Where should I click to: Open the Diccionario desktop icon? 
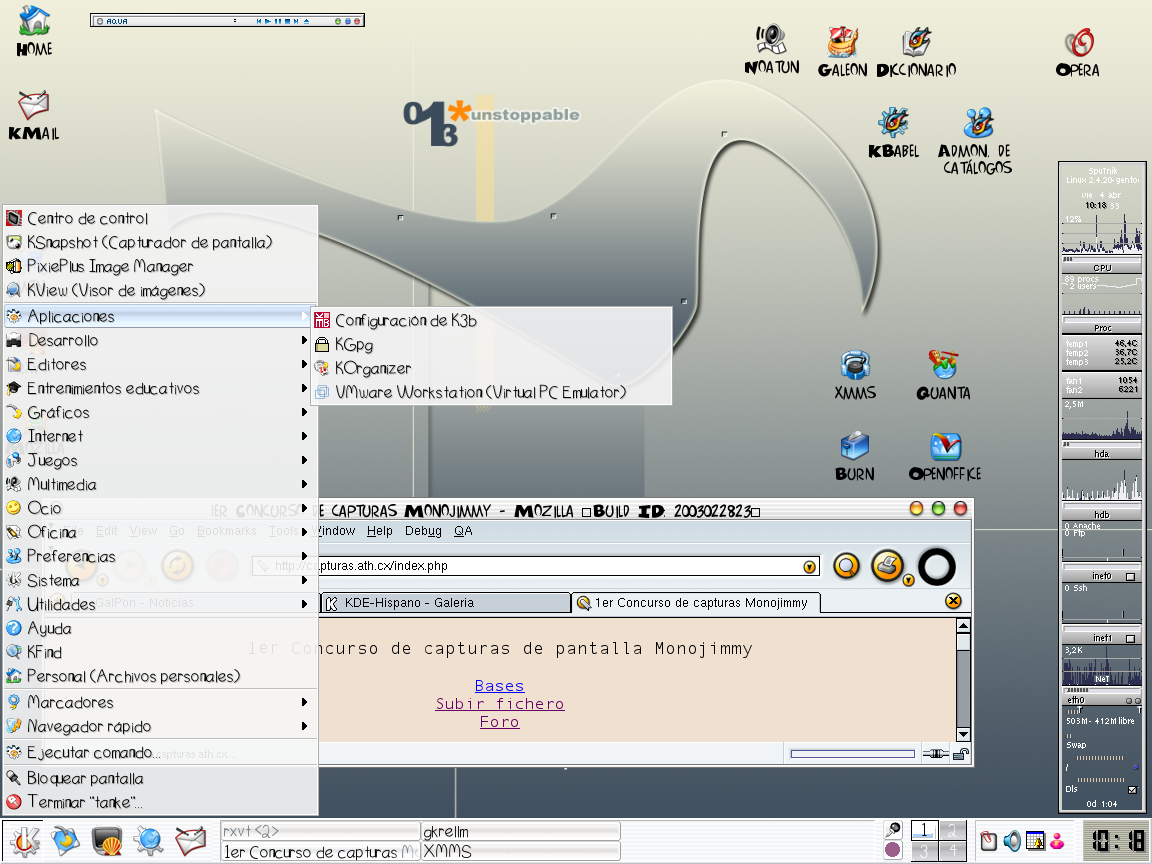[x=916, y=52]
